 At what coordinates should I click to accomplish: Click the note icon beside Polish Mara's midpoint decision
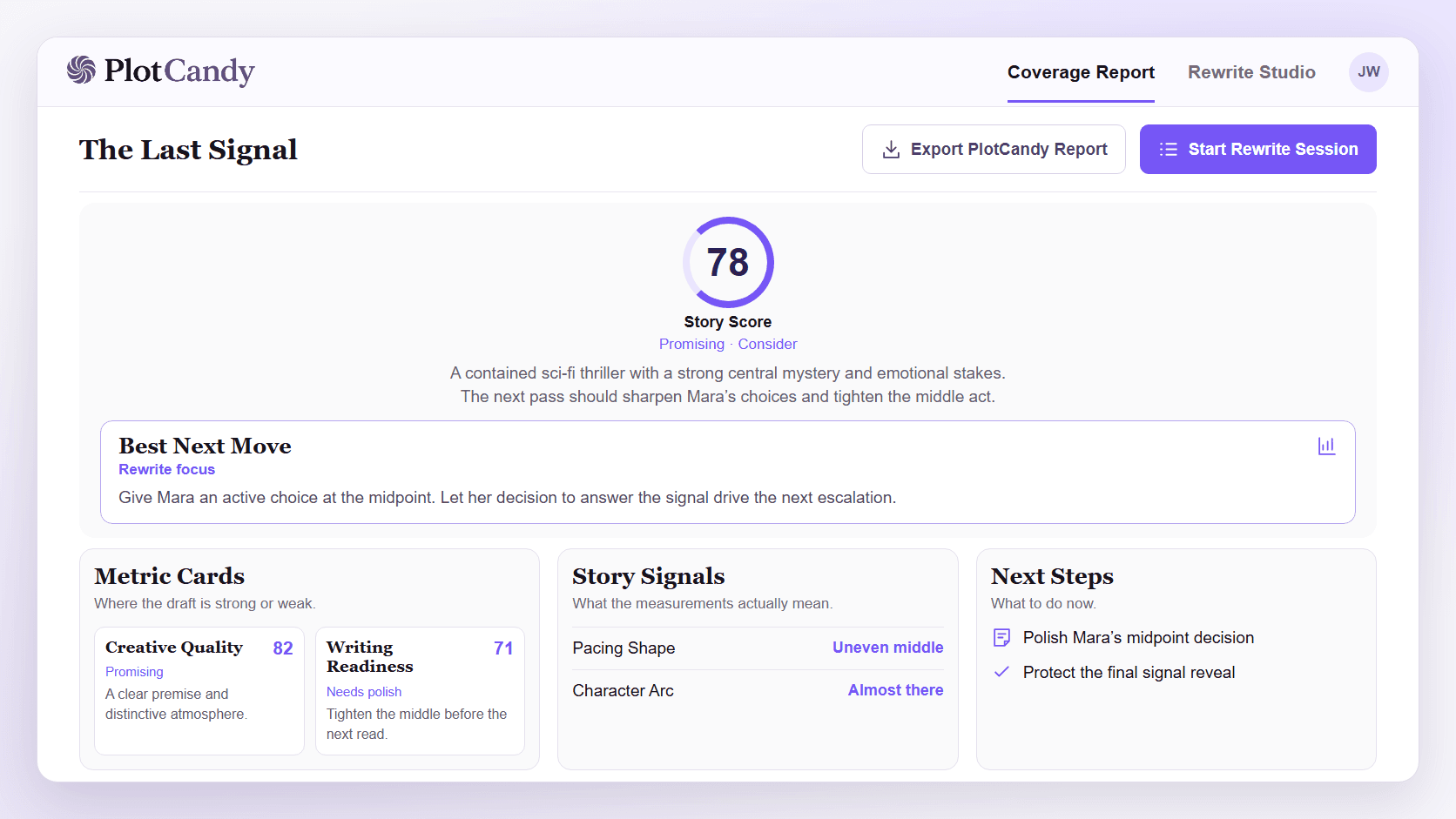point(1002,638)
